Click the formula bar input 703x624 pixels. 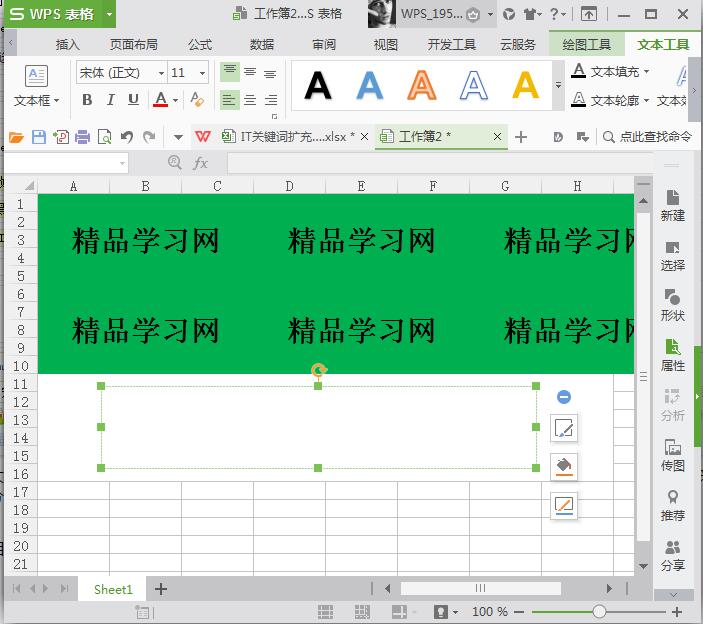pyautogui.click(x=439, y=163)
